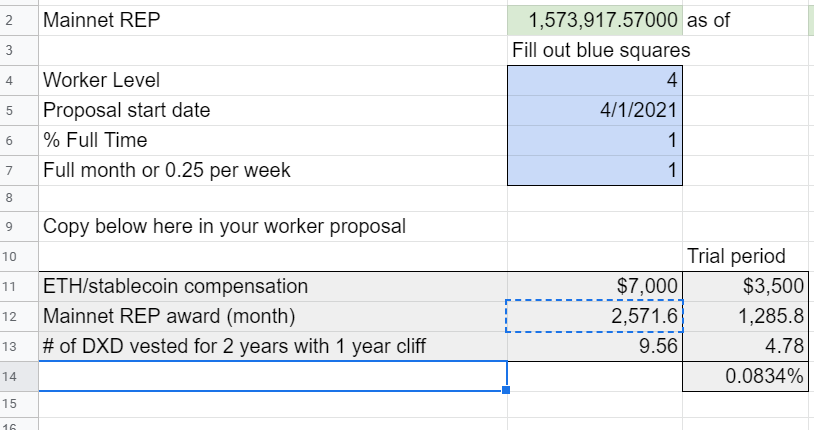Select the $7,000 compensation cell
This screenshot has height=430, width=814.
[595, 286]
